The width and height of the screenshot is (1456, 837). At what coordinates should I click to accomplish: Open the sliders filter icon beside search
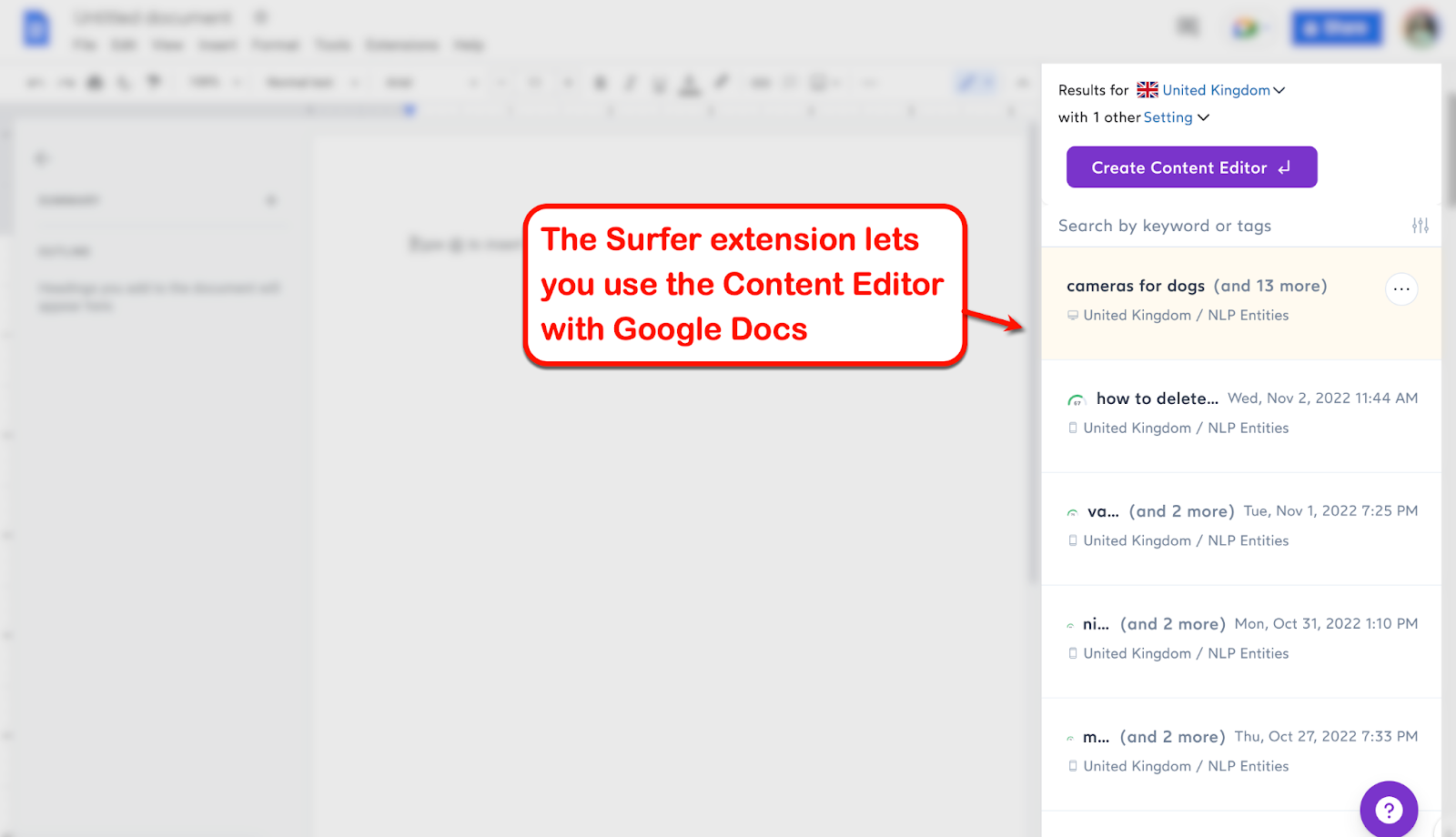click(x=1420, y=226)
